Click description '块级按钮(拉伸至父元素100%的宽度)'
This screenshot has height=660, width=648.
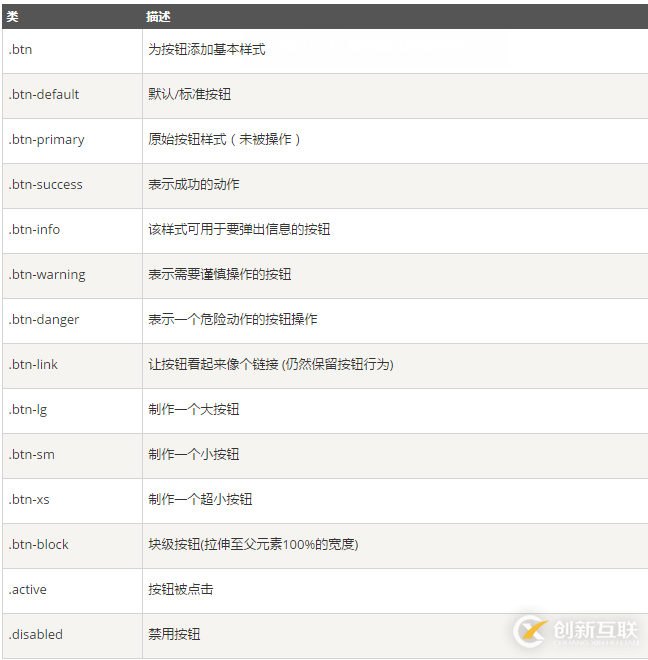click(x=253, y=545)
